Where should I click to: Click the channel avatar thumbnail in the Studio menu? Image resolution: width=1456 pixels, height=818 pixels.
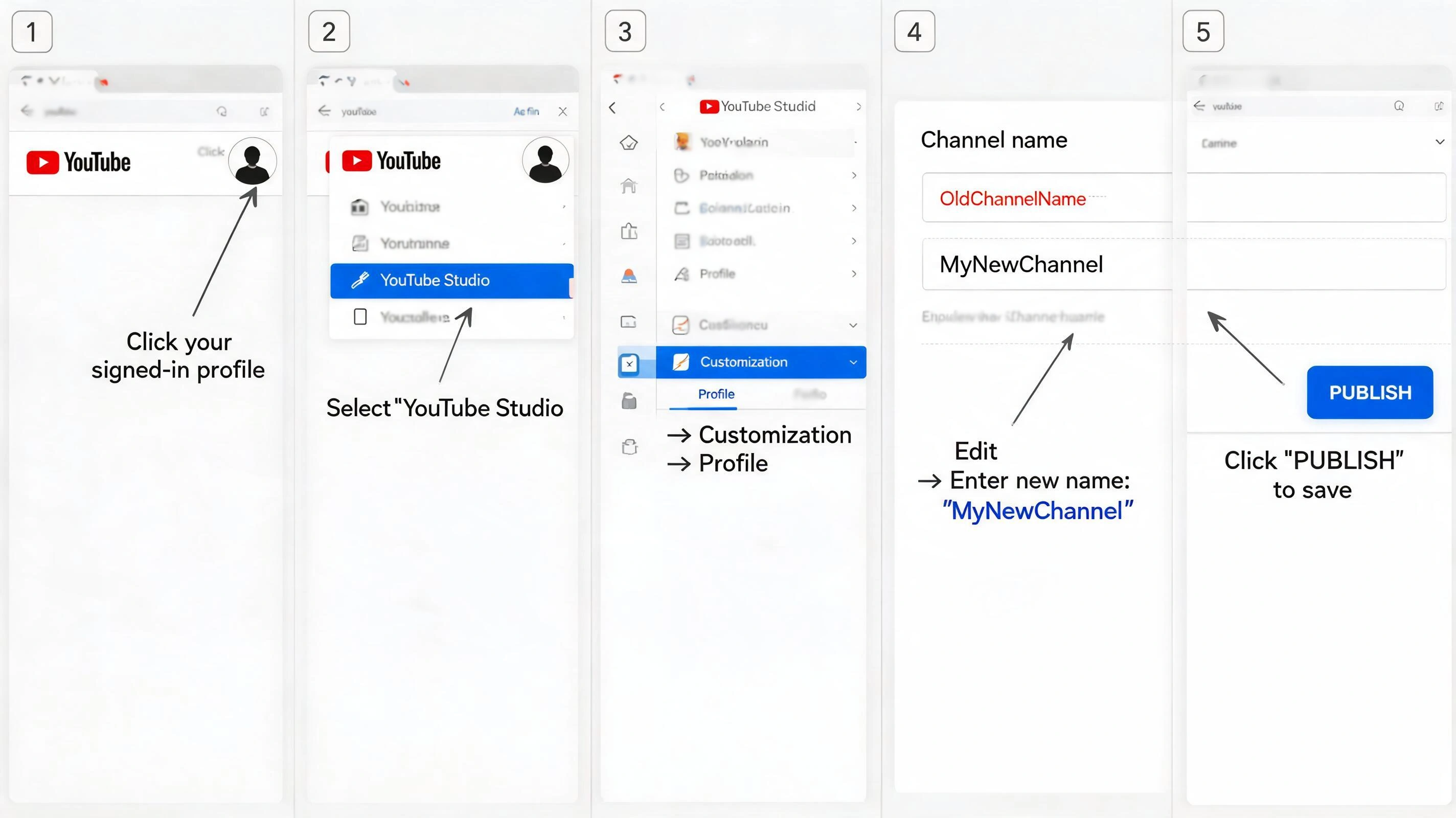click(x=682, y=141)
